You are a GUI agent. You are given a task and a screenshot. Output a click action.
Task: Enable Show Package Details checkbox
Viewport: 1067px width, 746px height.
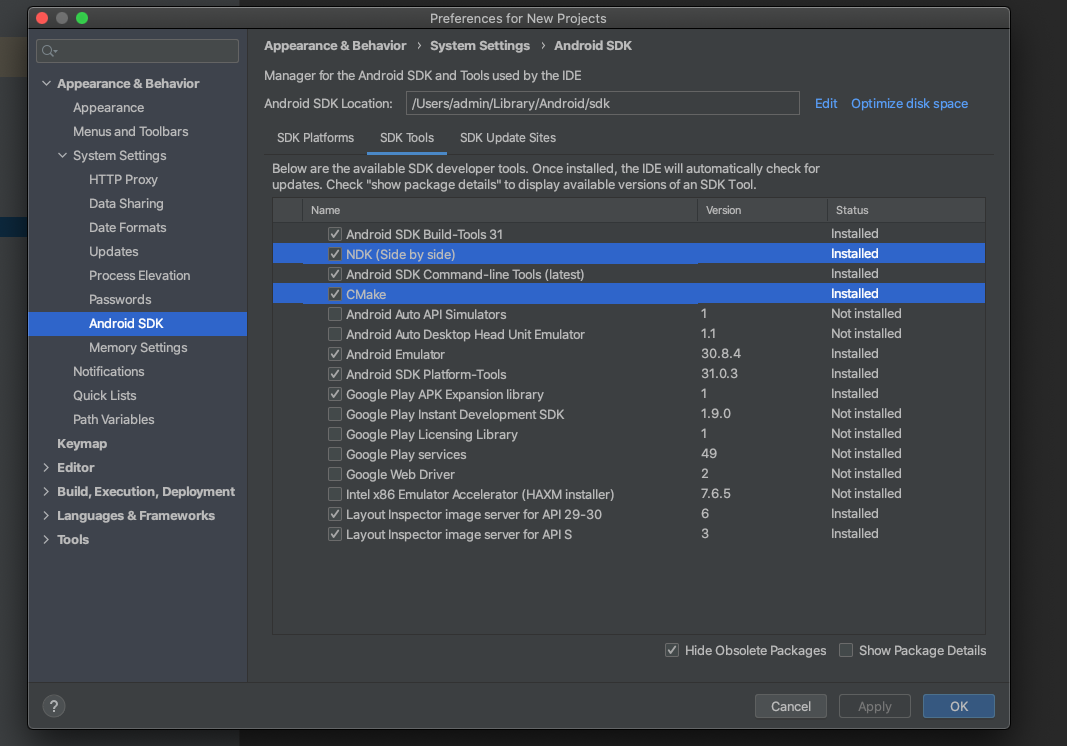pos(846,650)
